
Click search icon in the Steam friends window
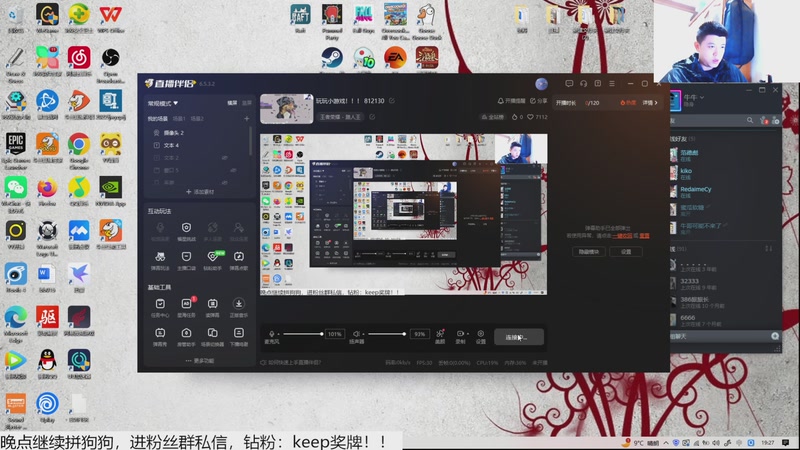(x=749, y=120)
